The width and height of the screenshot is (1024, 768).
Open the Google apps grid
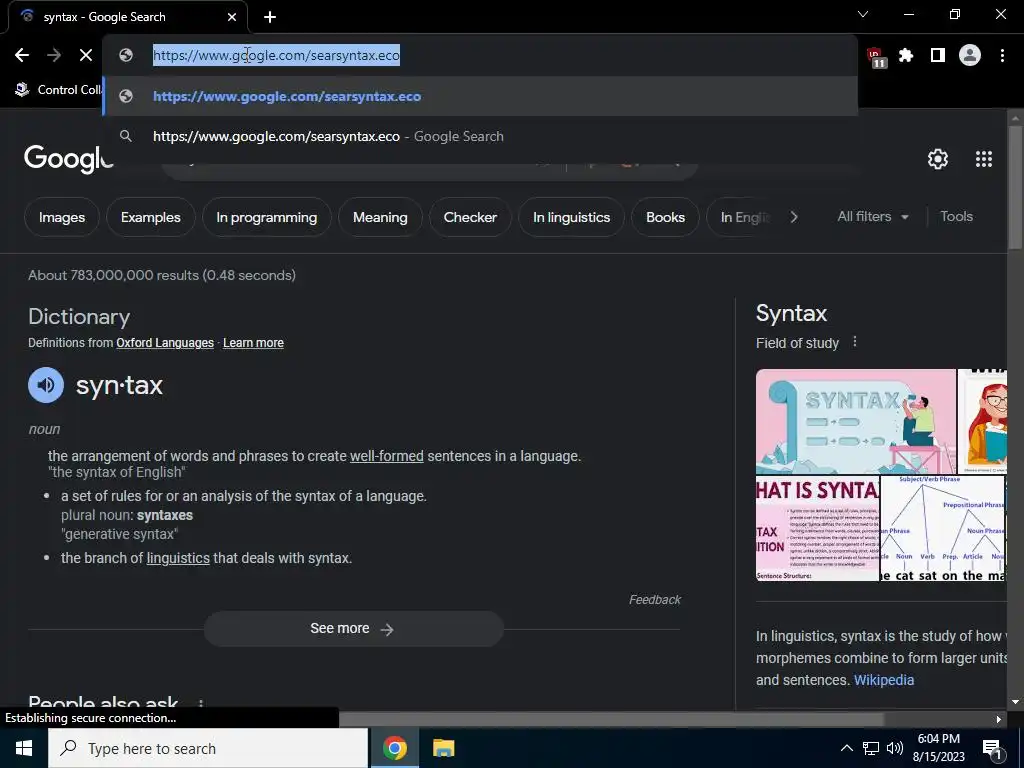984,159
